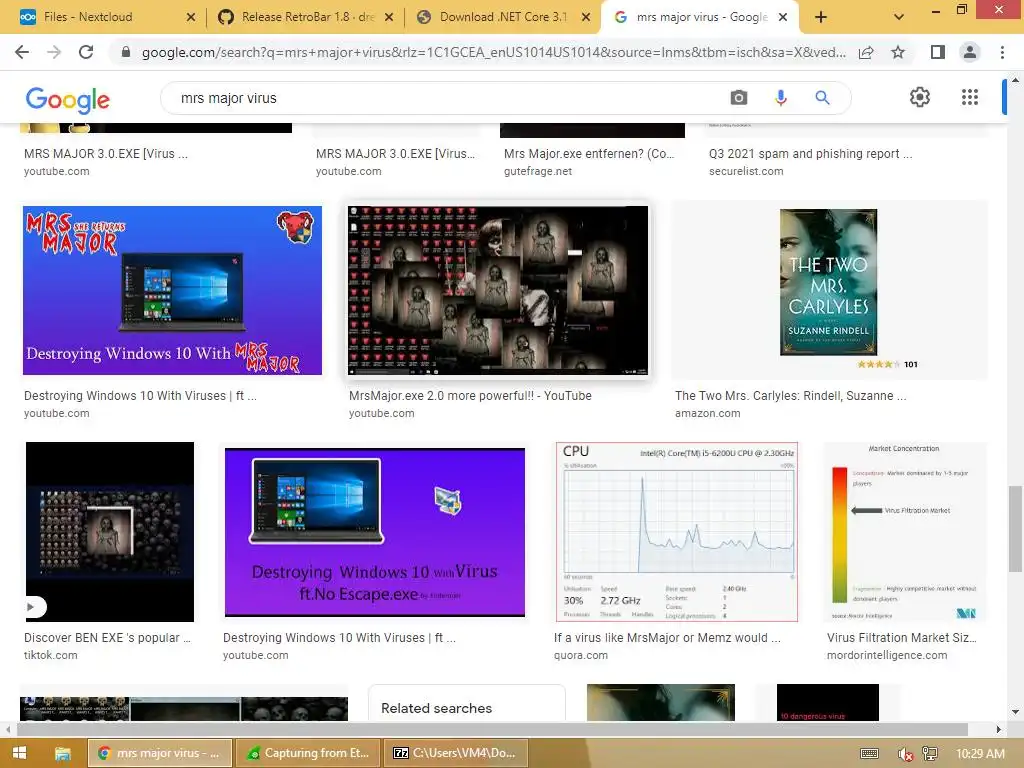Open the 7-Zip C:\Users\VM4 taskbar button
Screen dimensions: 1024x768
point(455,753)
